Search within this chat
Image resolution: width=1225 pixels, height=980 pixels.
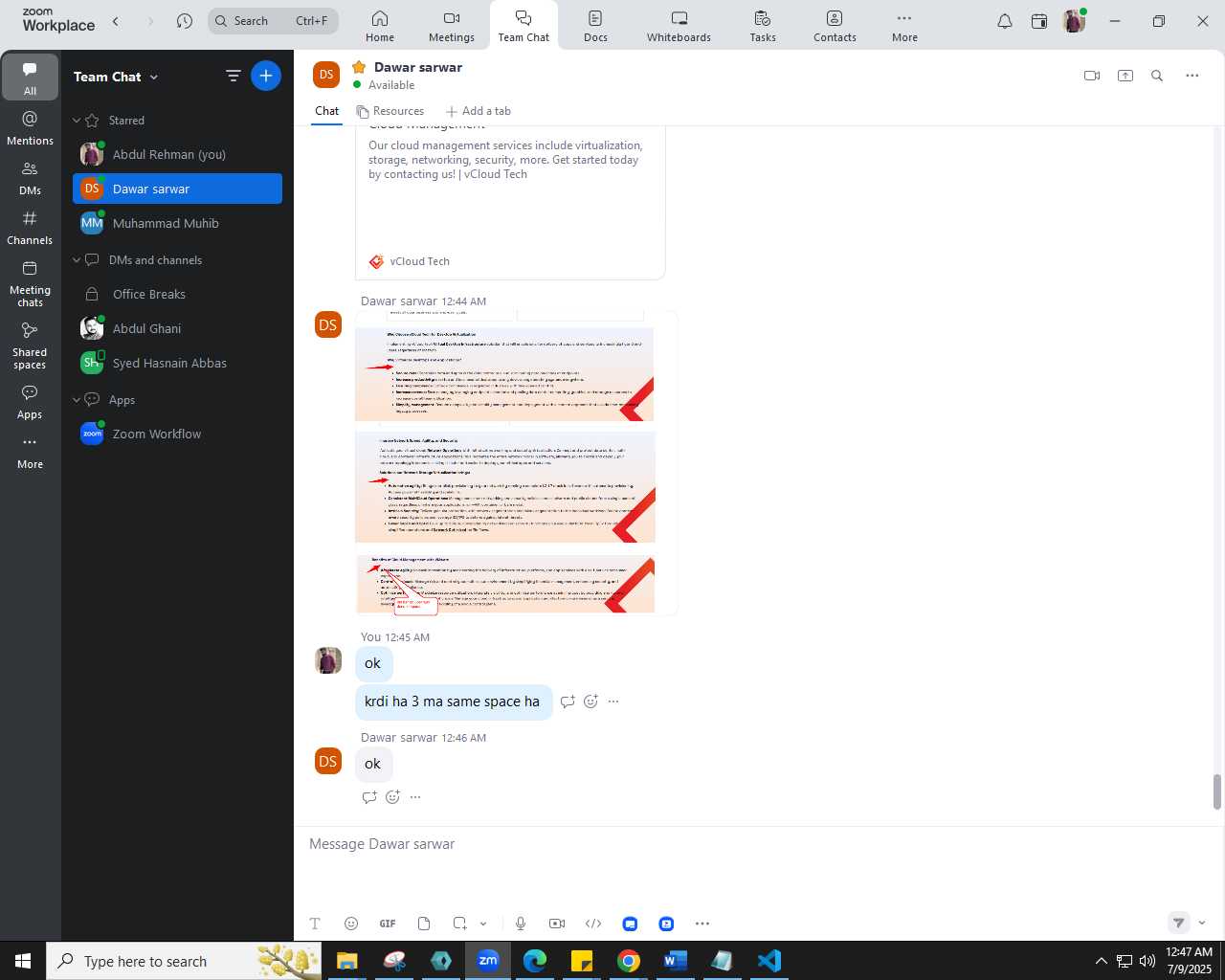[x=1157, y=76]
